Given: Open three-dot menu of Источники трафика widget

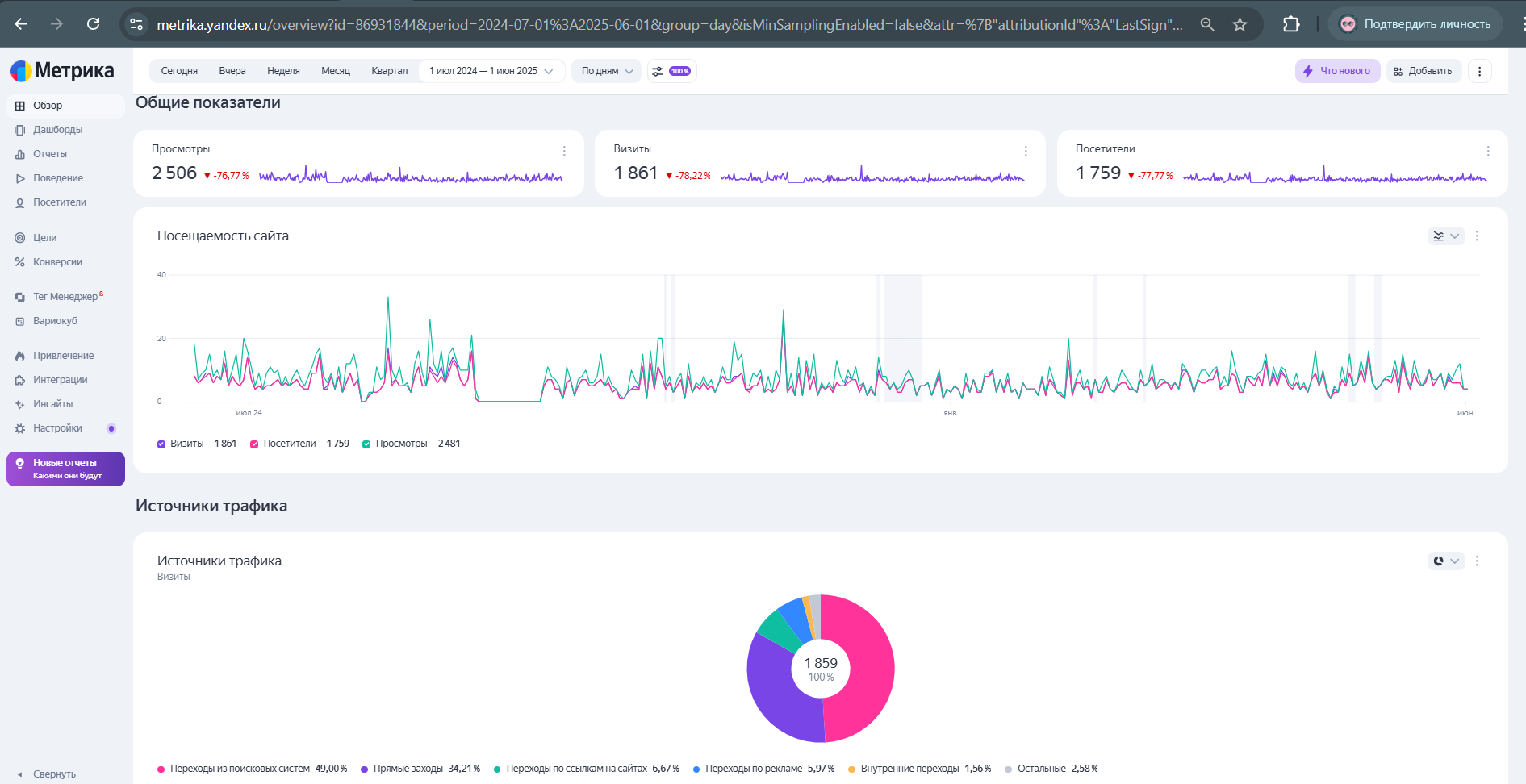Looking at the screenshot, I should pyautogui.click(x=1477, y=561).
